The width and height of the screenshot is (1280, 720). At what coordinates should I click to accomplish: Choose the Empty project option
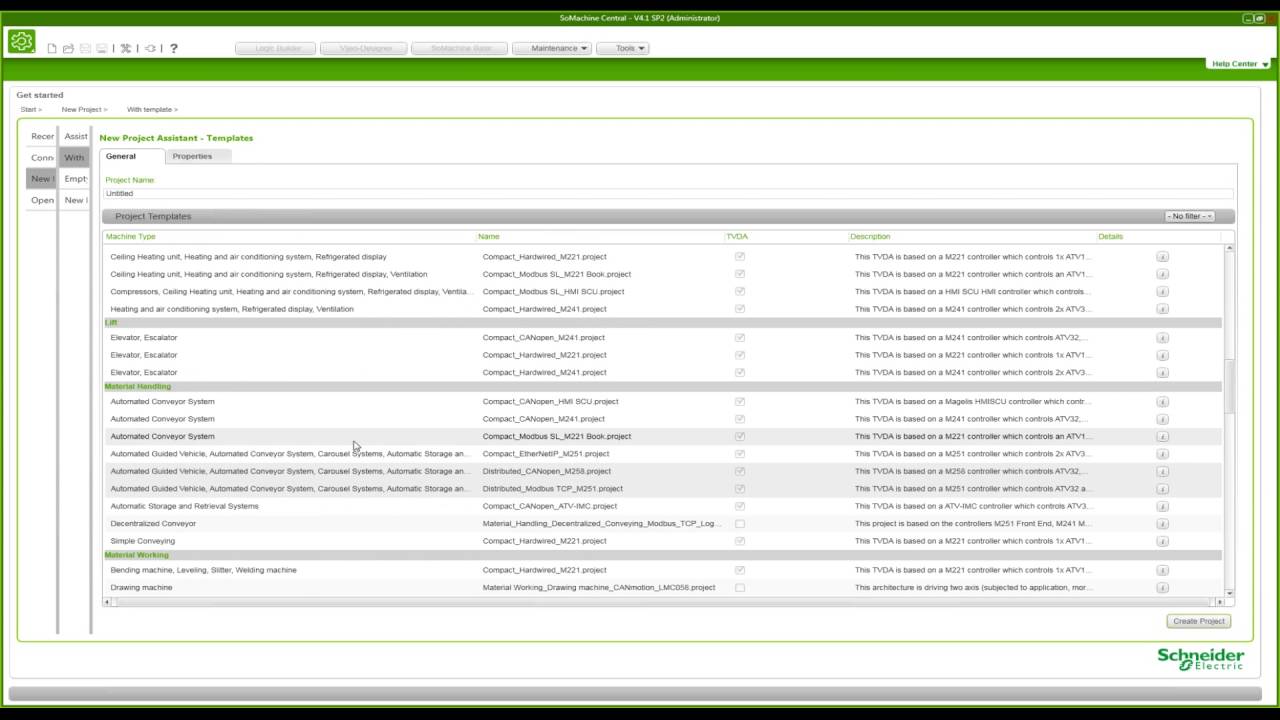[x=74, y=178]
